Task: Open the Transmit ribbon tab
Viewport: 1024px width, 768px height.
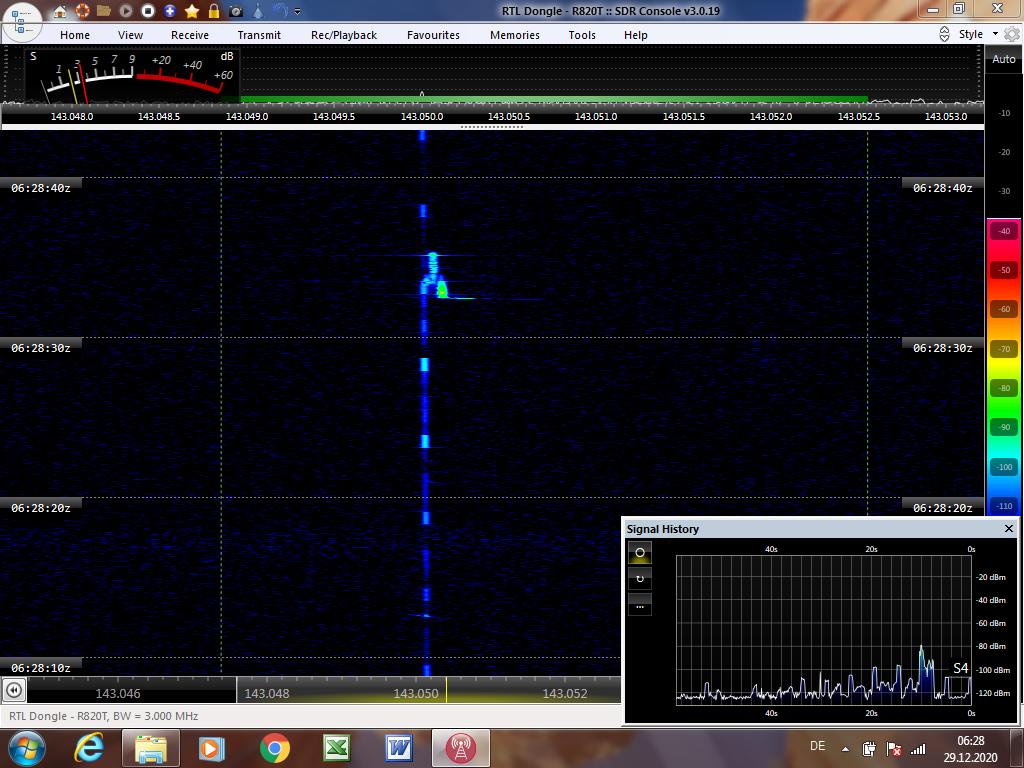Action: pos(259,35)
